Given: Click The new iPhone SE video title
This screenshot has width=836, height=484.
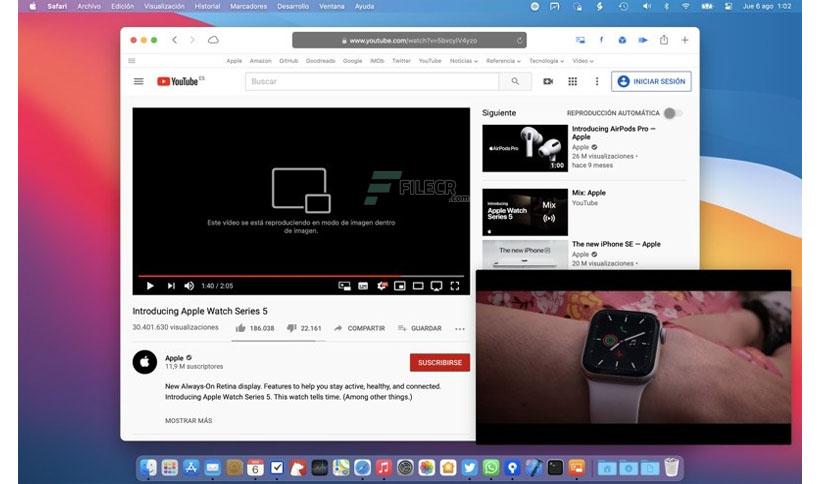Looking at the screenshot, I should pos(616,244).
